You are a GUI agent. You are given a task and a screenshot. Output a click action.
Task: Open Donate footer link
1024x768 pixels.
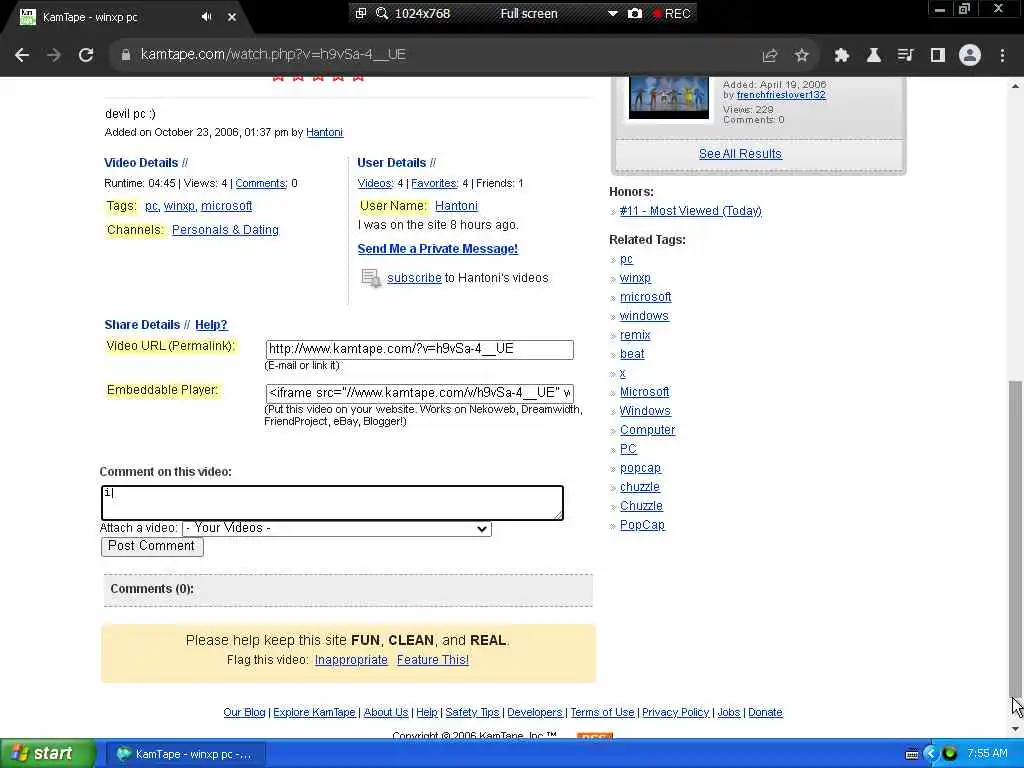tap(765, 712)
